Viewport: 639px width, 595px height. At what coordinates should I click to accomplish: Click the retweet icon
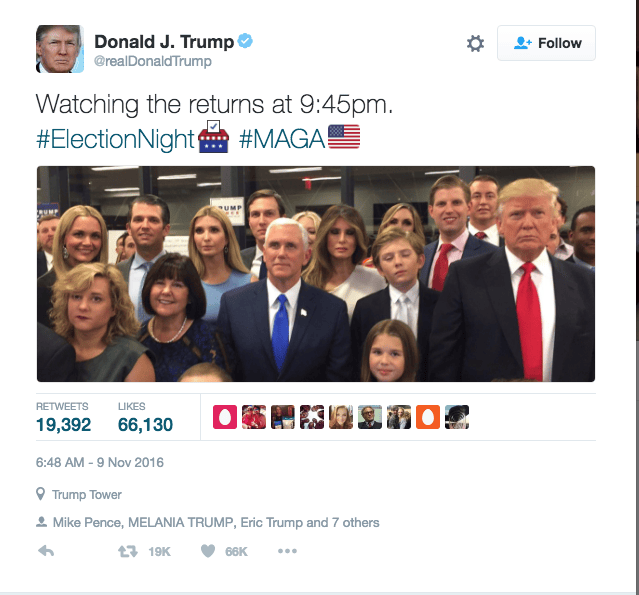128,551
